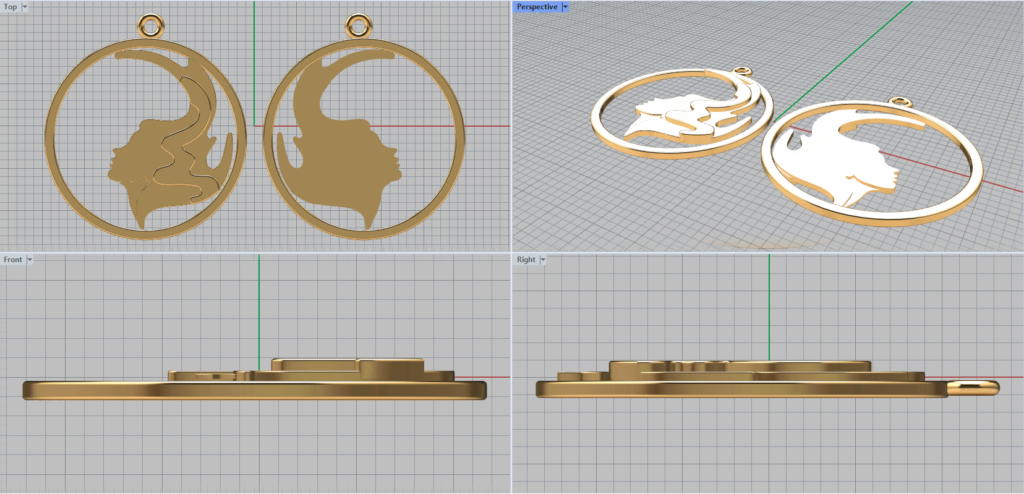Expand the Right viewport menu arrow
This screenshot has height=494, width=1024.
pyautogui.click(x=543, y=259)
